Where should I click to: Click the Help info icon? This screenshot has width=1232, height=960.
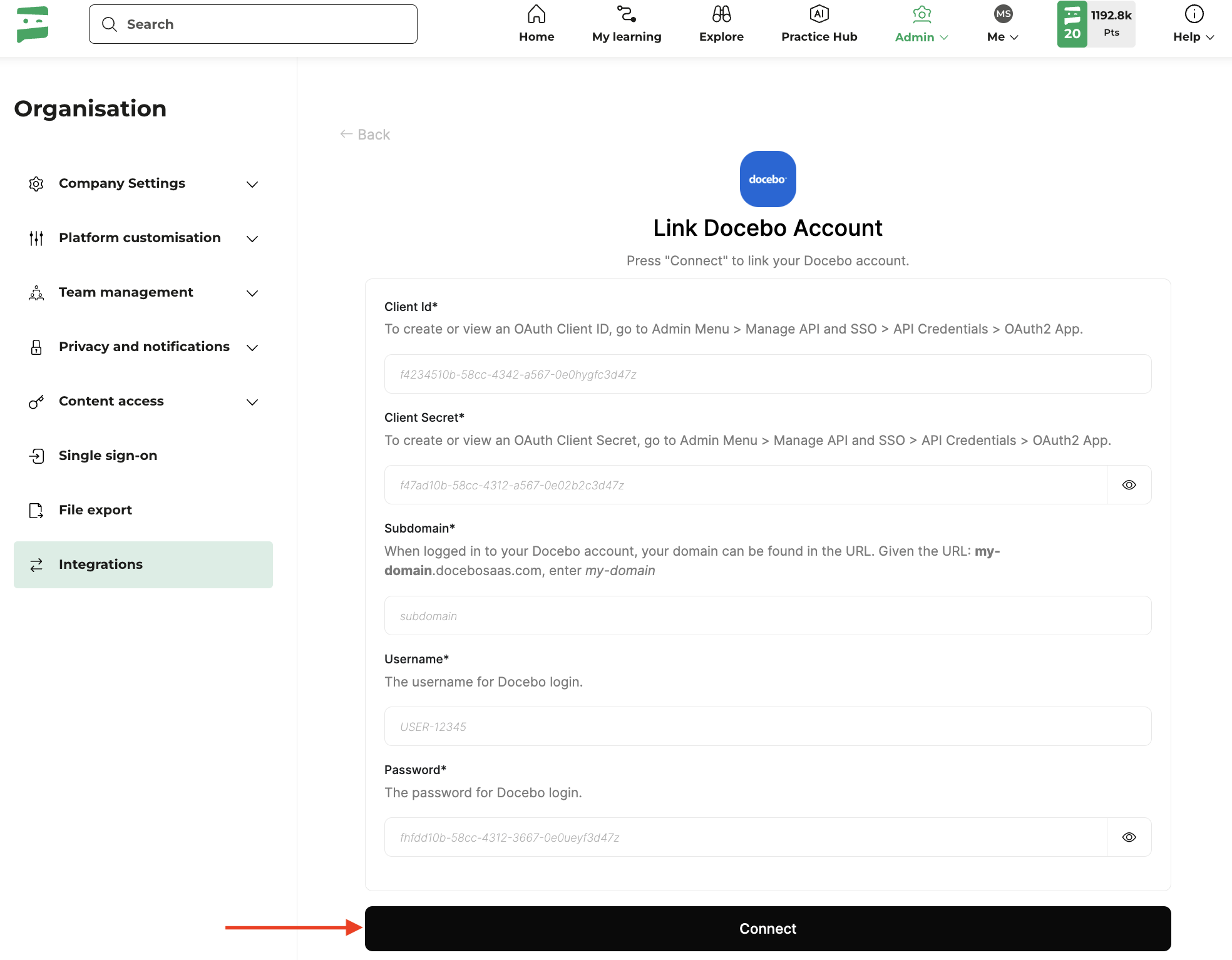click(x=1194, y=14)
